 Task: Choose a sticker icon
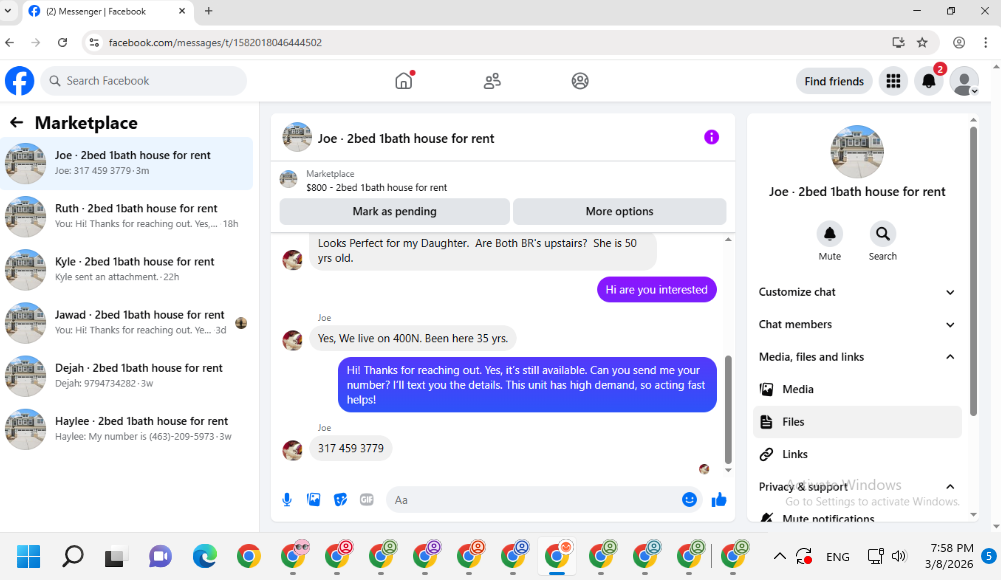[x=340, y=500]
